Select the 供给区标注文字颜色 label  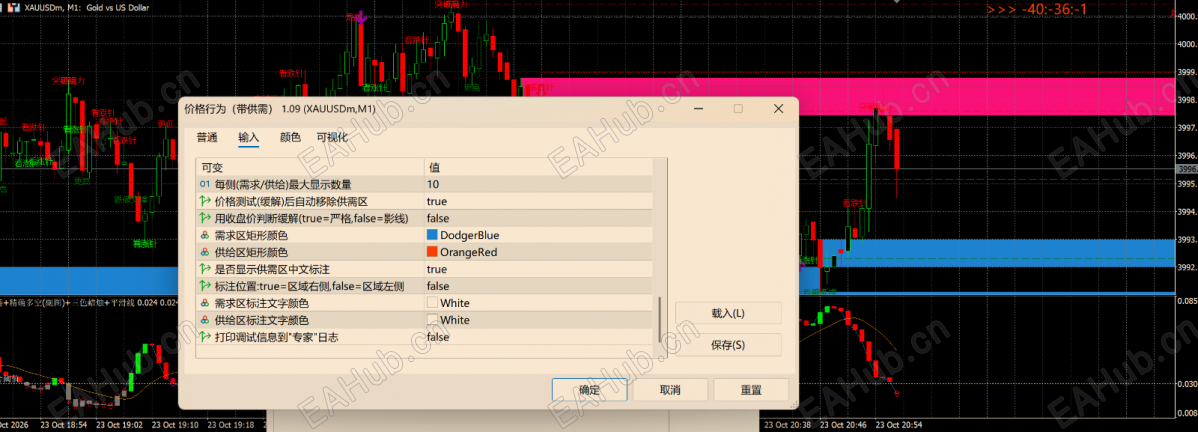(262, 320)
